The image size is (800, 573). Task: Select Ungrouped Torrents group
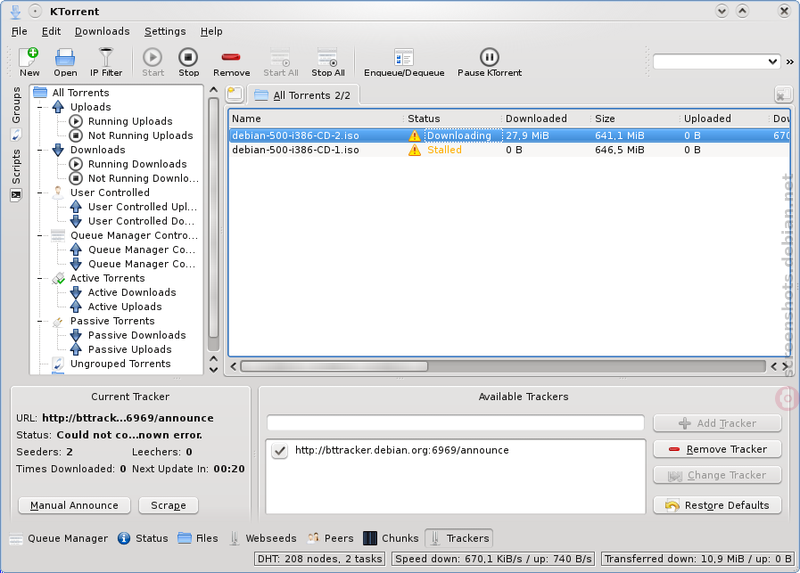pos(120,364)
